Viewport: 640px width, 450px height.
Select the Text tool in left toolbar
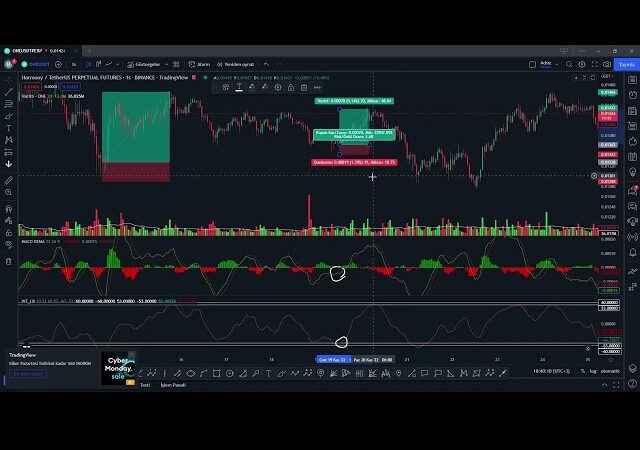(x=9, y=128)
